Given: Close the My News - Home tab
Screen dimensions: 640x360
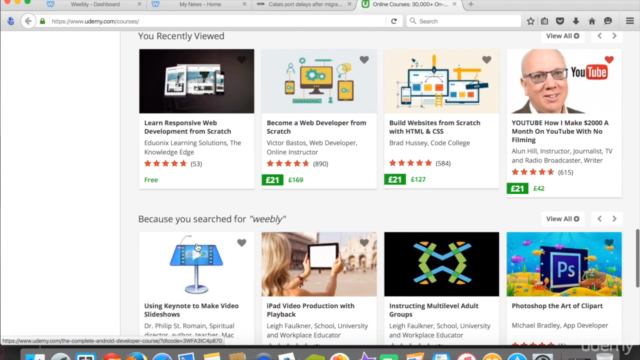Looking at the screenshot, I should coord(244,4).
